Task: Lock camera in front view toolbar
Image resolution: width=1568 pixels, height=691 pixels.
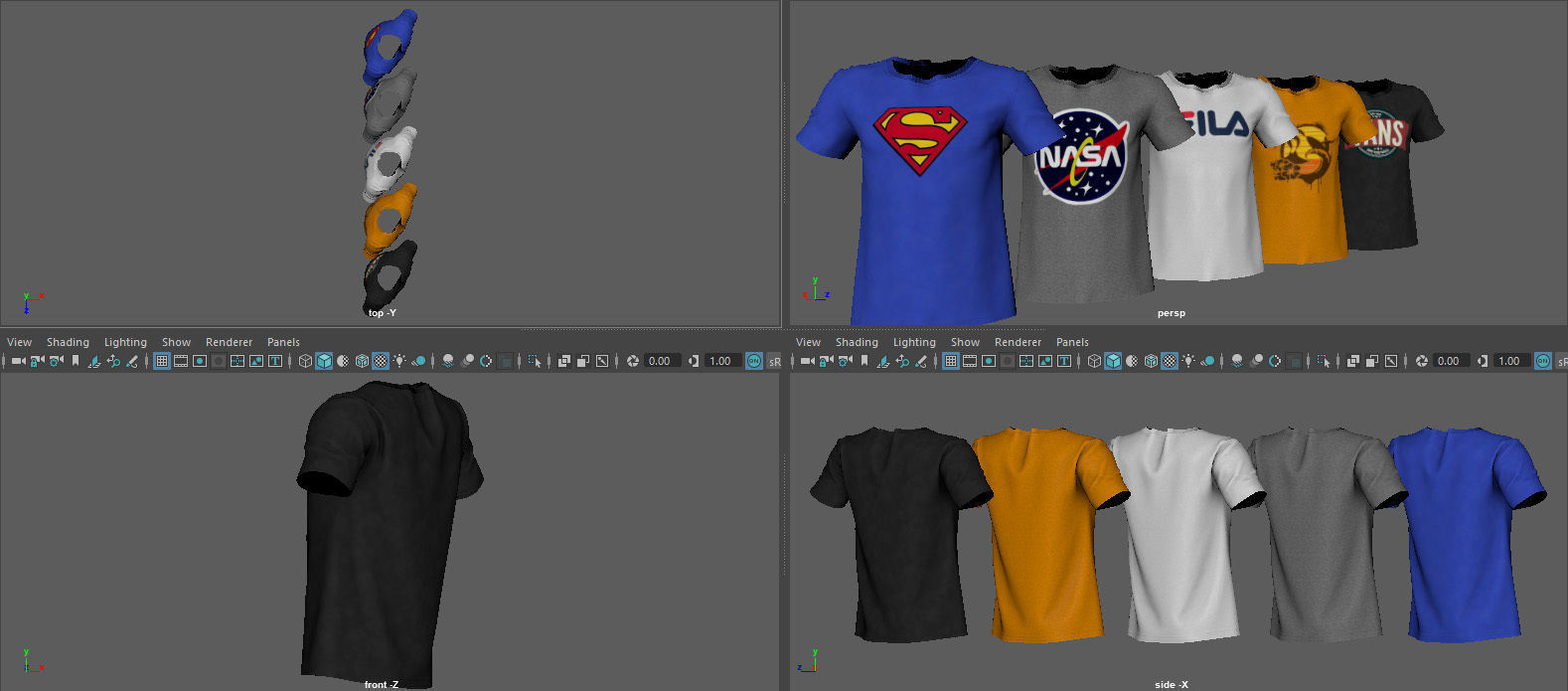Action: point(36,361)
